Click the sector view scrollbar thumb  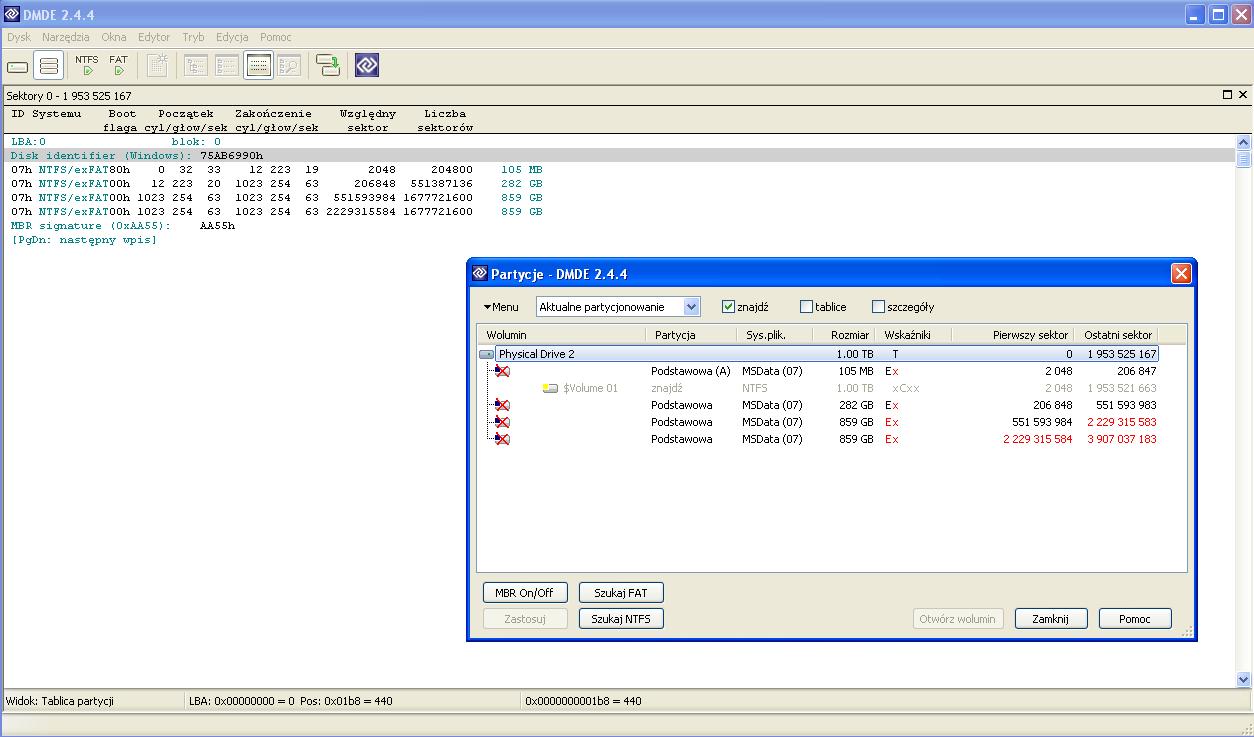[1244, 158]
